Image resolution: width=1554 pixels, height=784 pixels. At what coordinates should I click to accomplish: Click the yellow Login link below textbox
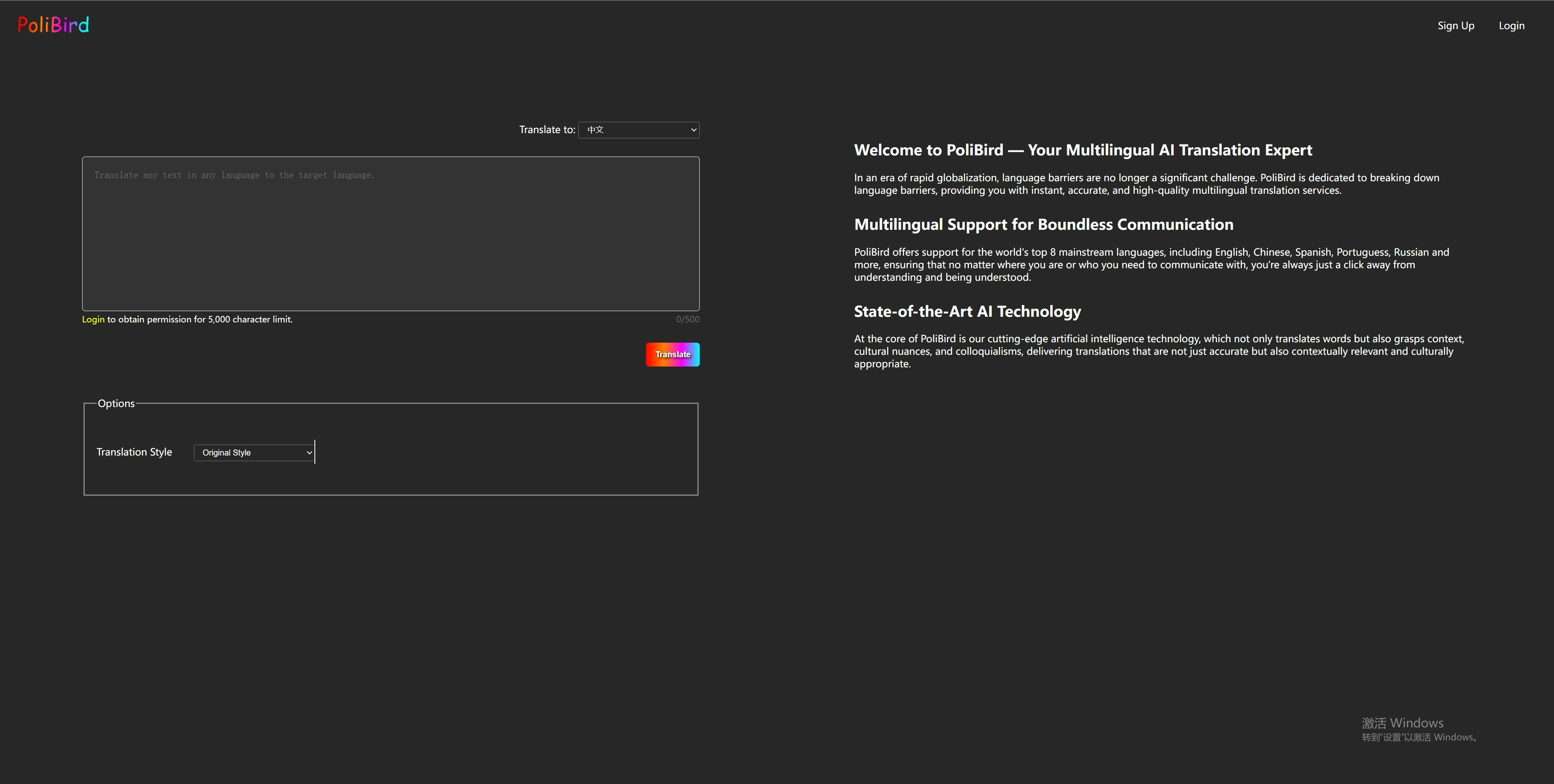(x=93, y=320)
